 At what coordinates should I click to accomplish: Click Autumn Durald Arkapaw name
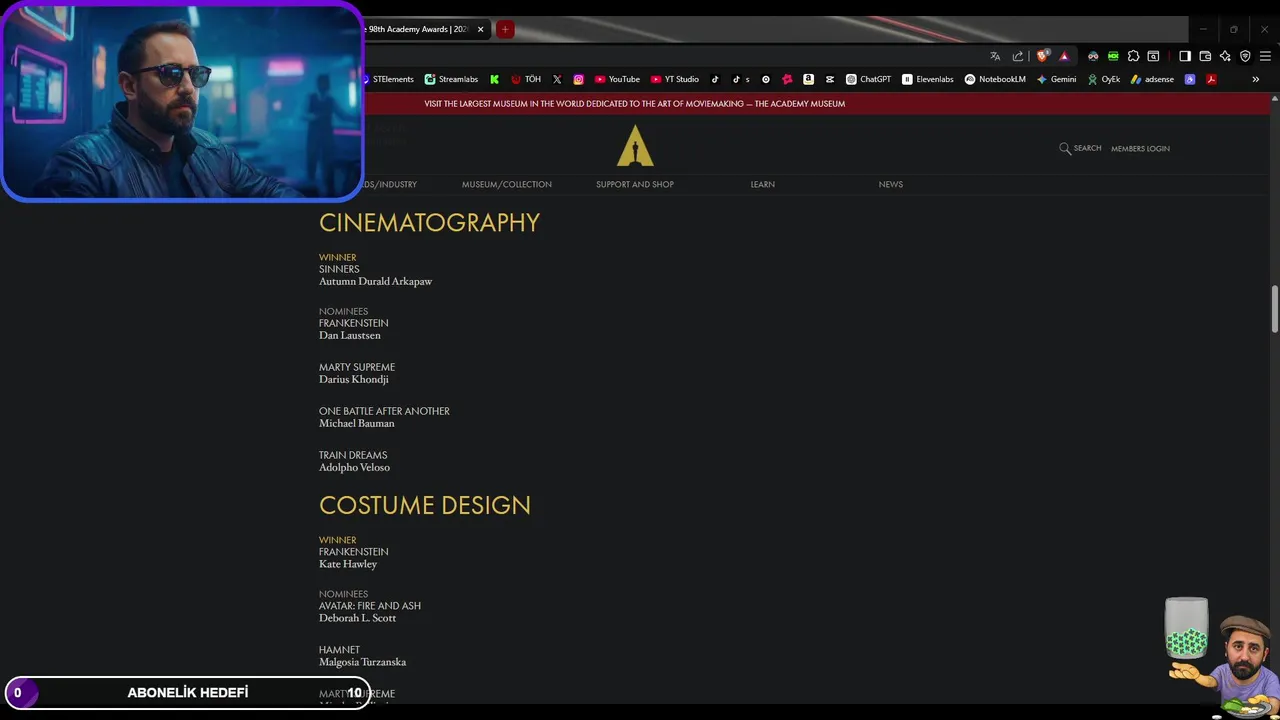tap(375, 281)
